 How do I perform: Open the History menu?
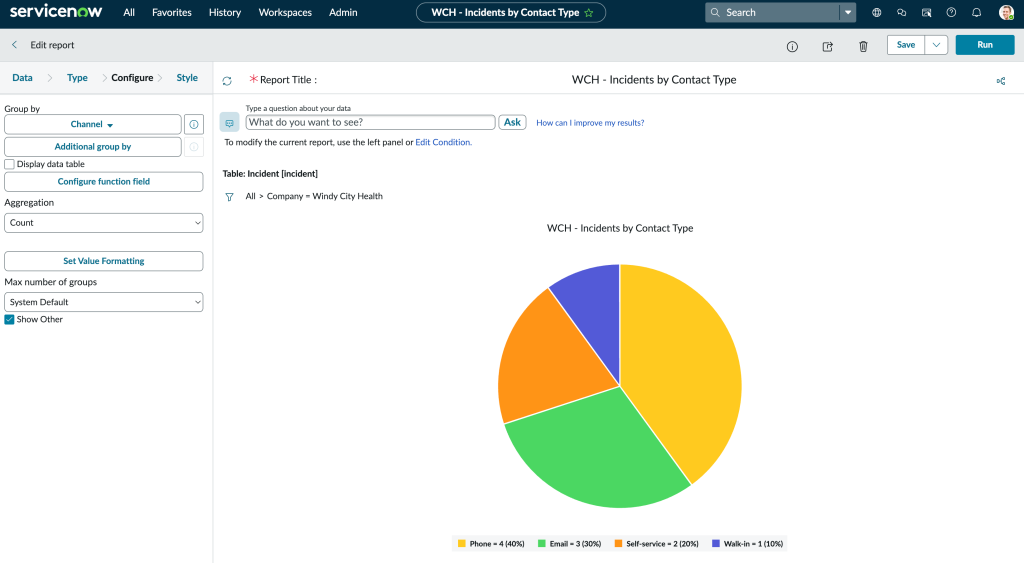pyautogui.click(x=225, y=12)
